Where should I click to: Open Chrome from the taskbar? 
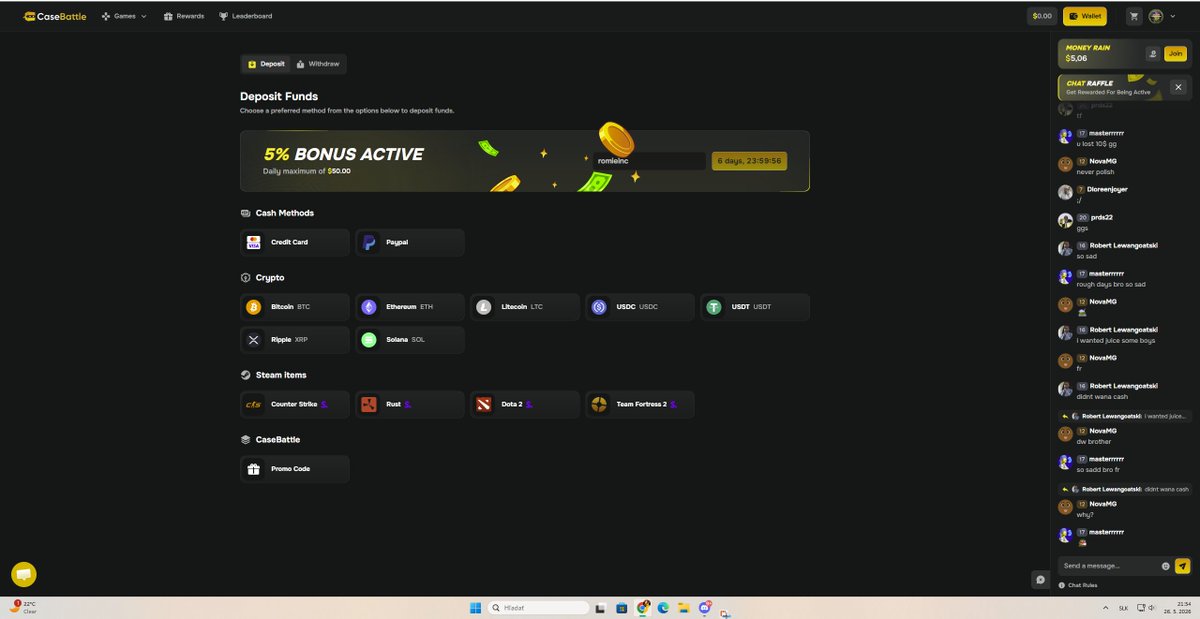(x=643, y=607)
